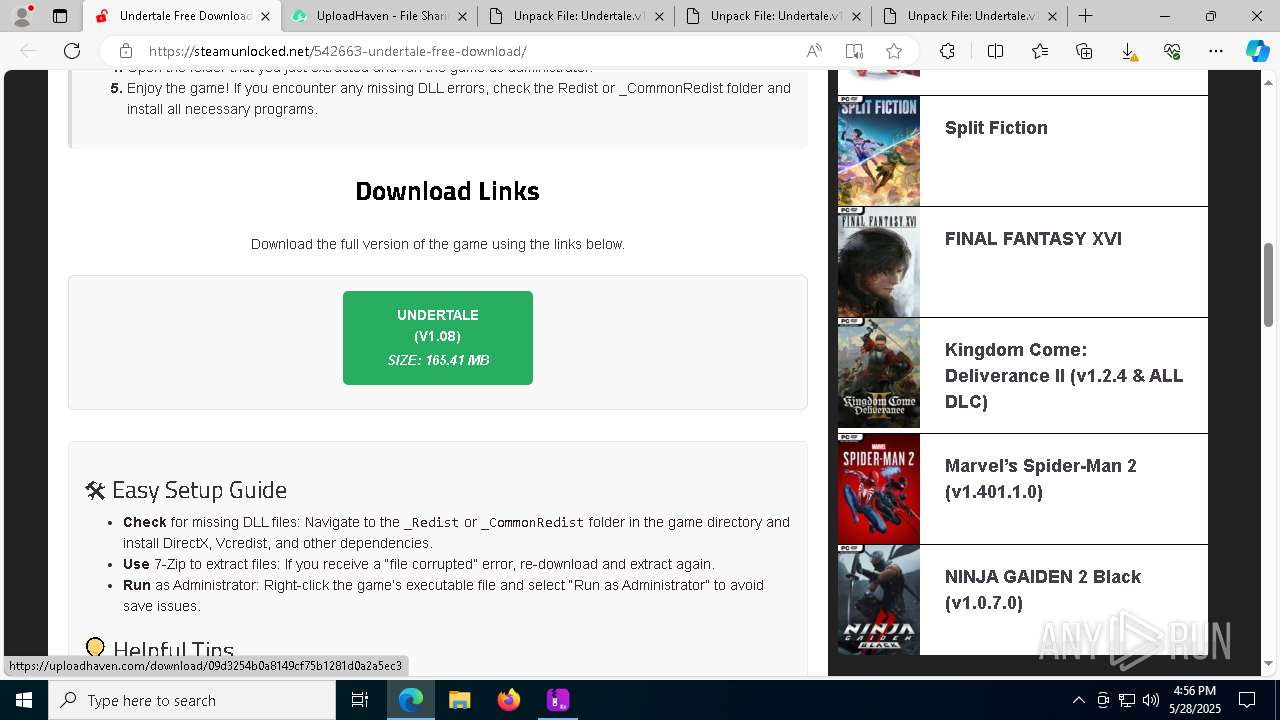Click the Final Fantasy XVI cover thumbnail
Image resolution: width=1280 pixels, height=720 pixels.
[879, 262]
